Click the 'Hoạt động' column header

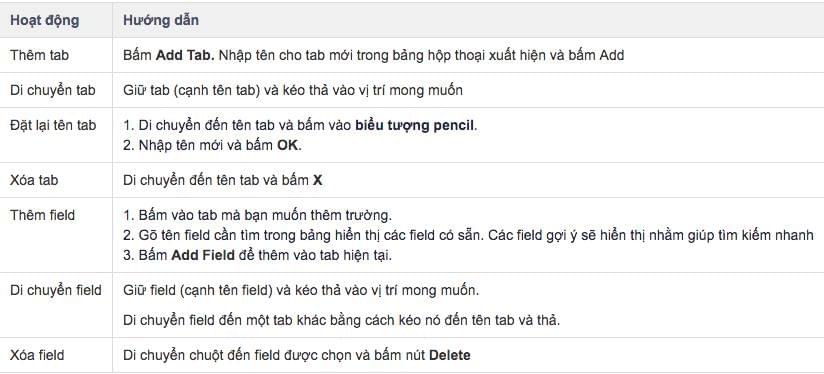click(x=45, y=20)
